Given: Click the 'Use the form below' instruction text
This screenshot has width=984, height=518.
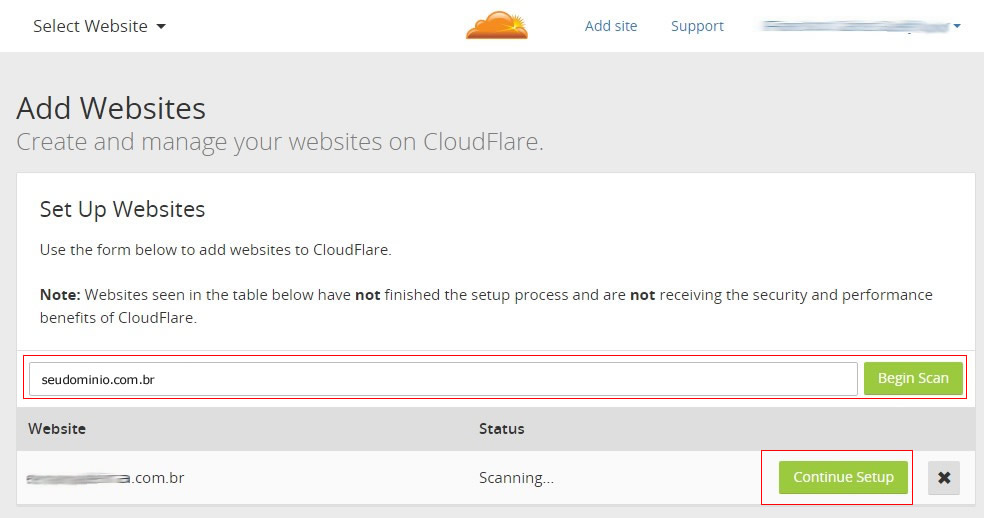Looking at the screenshot, I should click(x=215, y=250).
